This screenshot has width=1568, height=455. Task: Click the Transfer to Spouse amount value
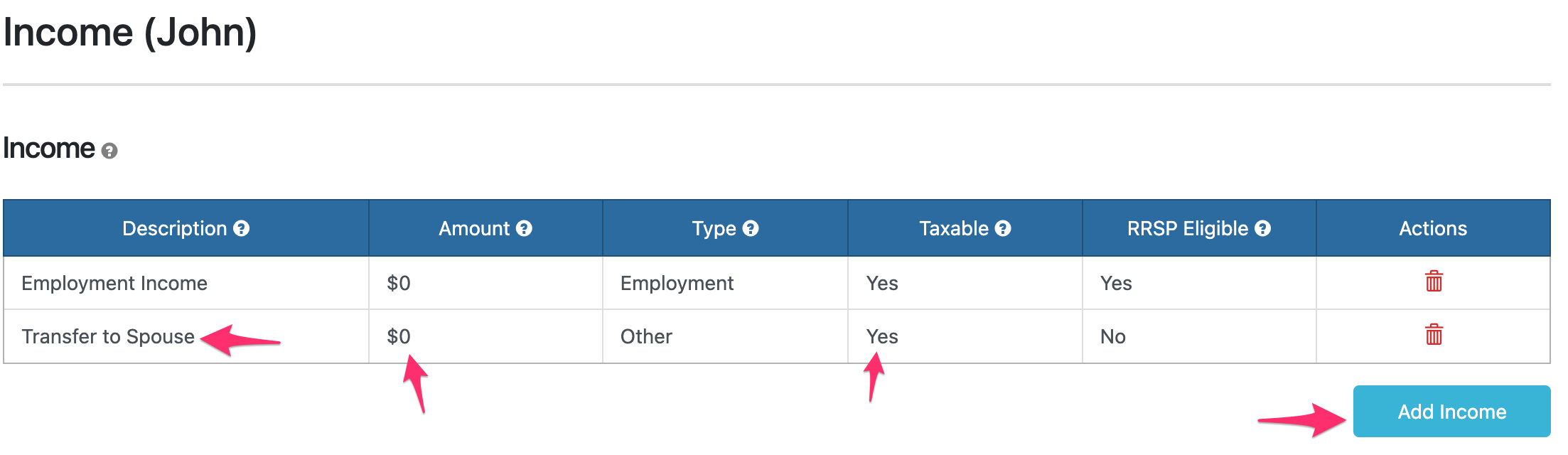(x=399, y=336)
